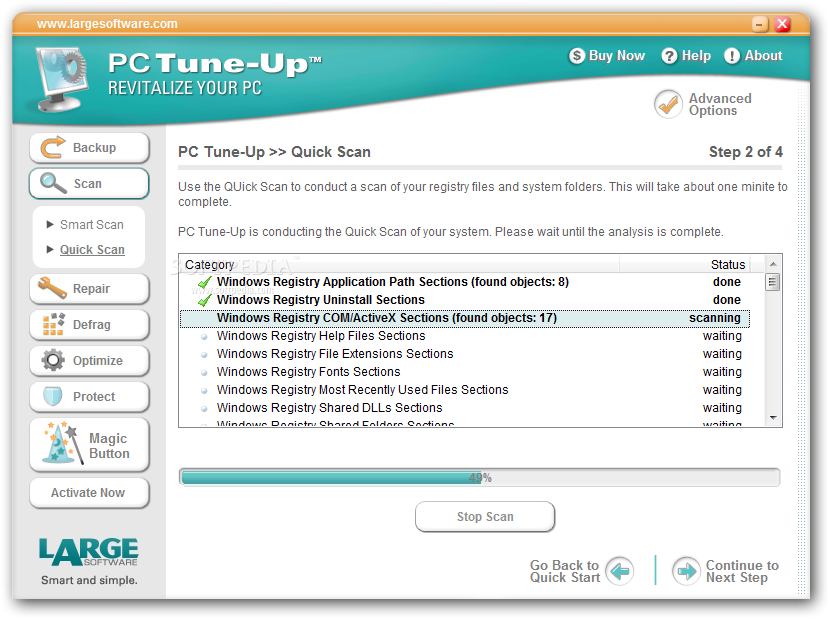Click the Scan magnifying glass icon

click(52, 183)
